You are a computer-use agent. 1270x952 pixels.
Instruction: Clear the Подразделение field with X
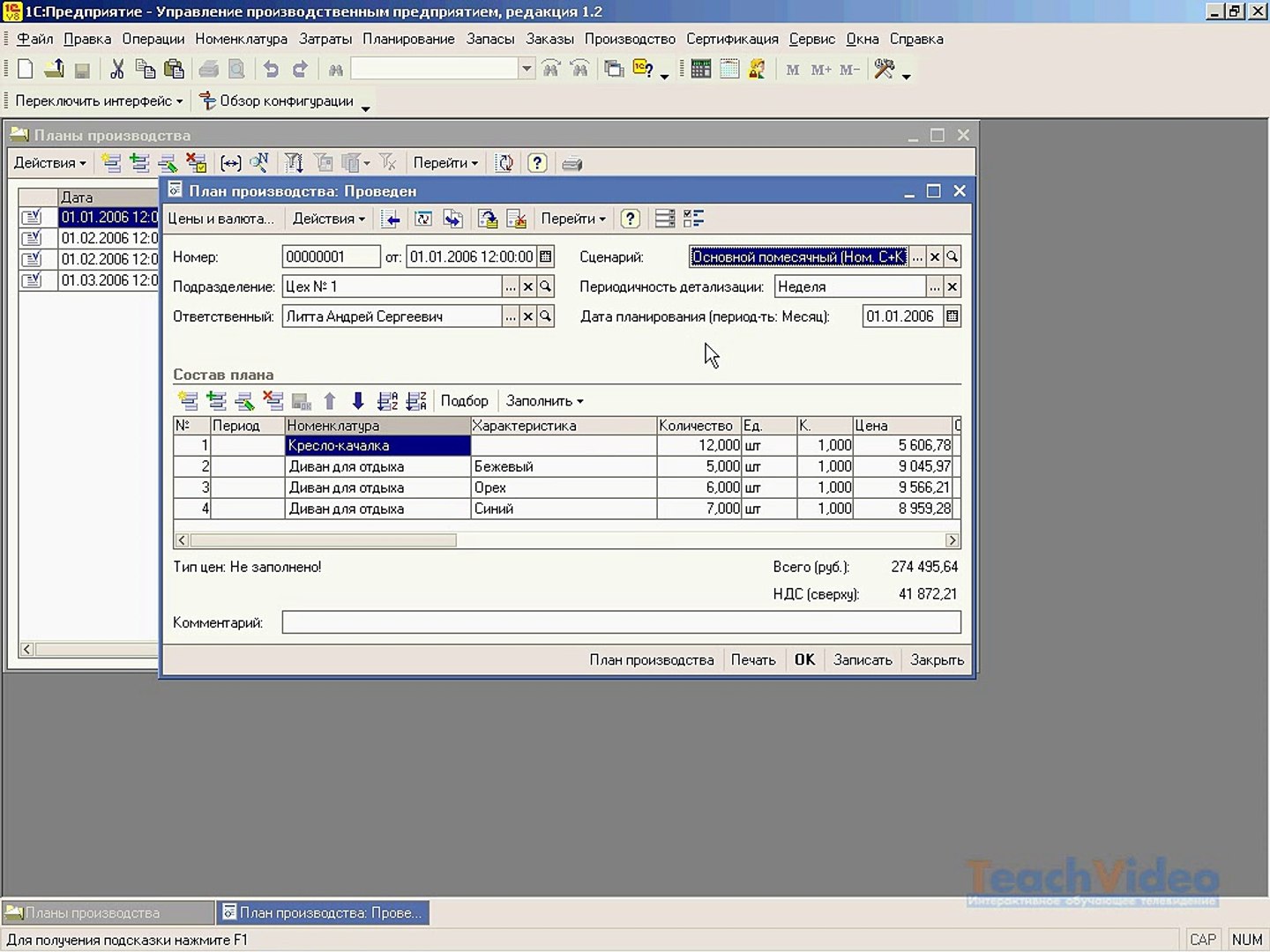527,286
